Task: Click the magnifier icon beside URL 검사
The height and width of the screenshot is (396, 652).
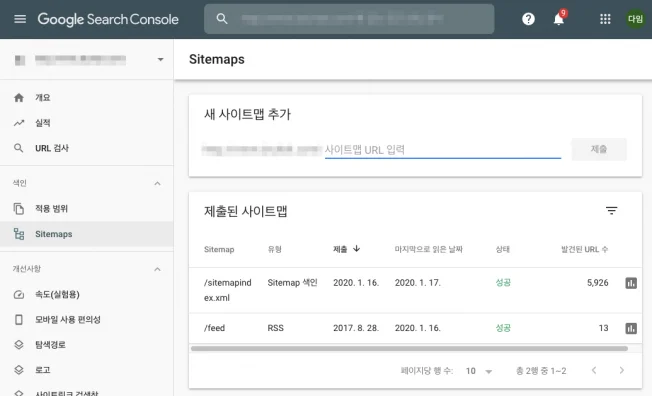Action: click(x=19, y=148)
